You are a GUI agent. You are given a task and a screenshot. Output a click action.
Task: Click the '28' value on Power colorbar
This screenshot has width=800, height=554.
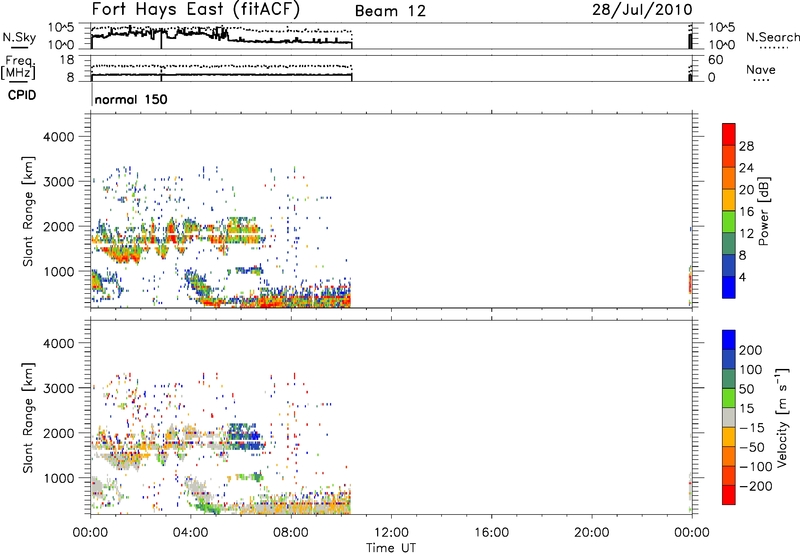click(746, 147)
